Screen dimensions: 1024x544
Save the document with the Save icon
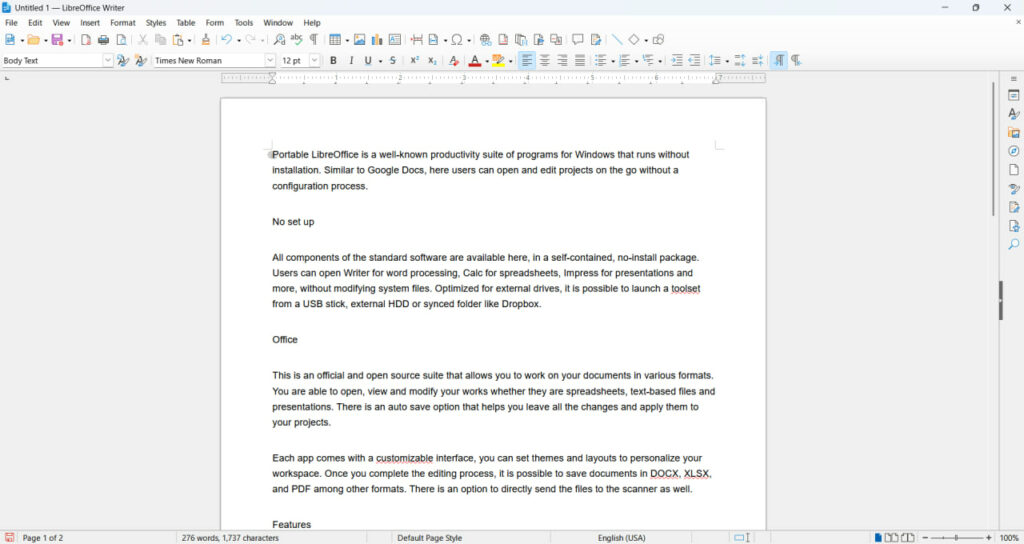(x=57, y=40)
